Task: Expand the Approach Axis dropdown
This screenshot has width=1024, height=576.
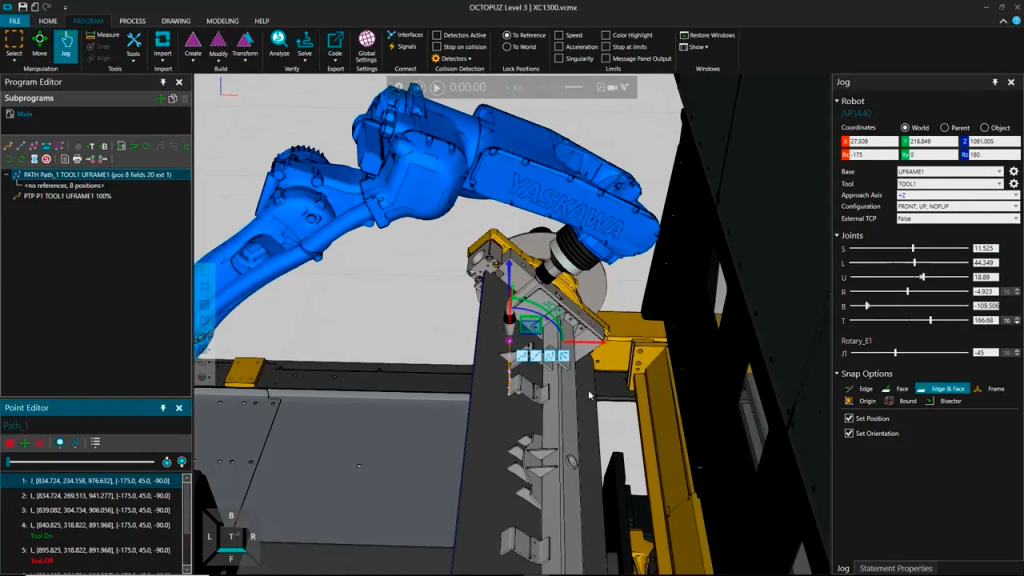Action: 1016,196
